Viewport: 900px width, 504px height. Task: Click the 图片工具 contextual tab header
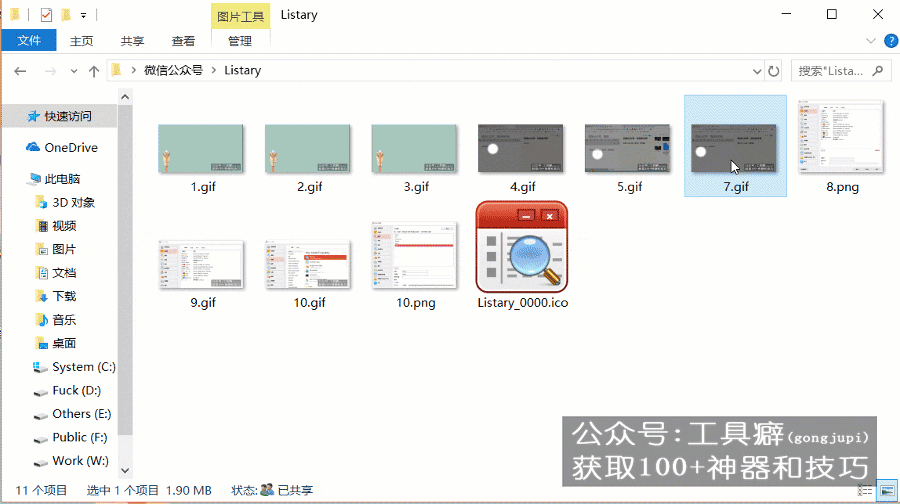tap(240, 16)
